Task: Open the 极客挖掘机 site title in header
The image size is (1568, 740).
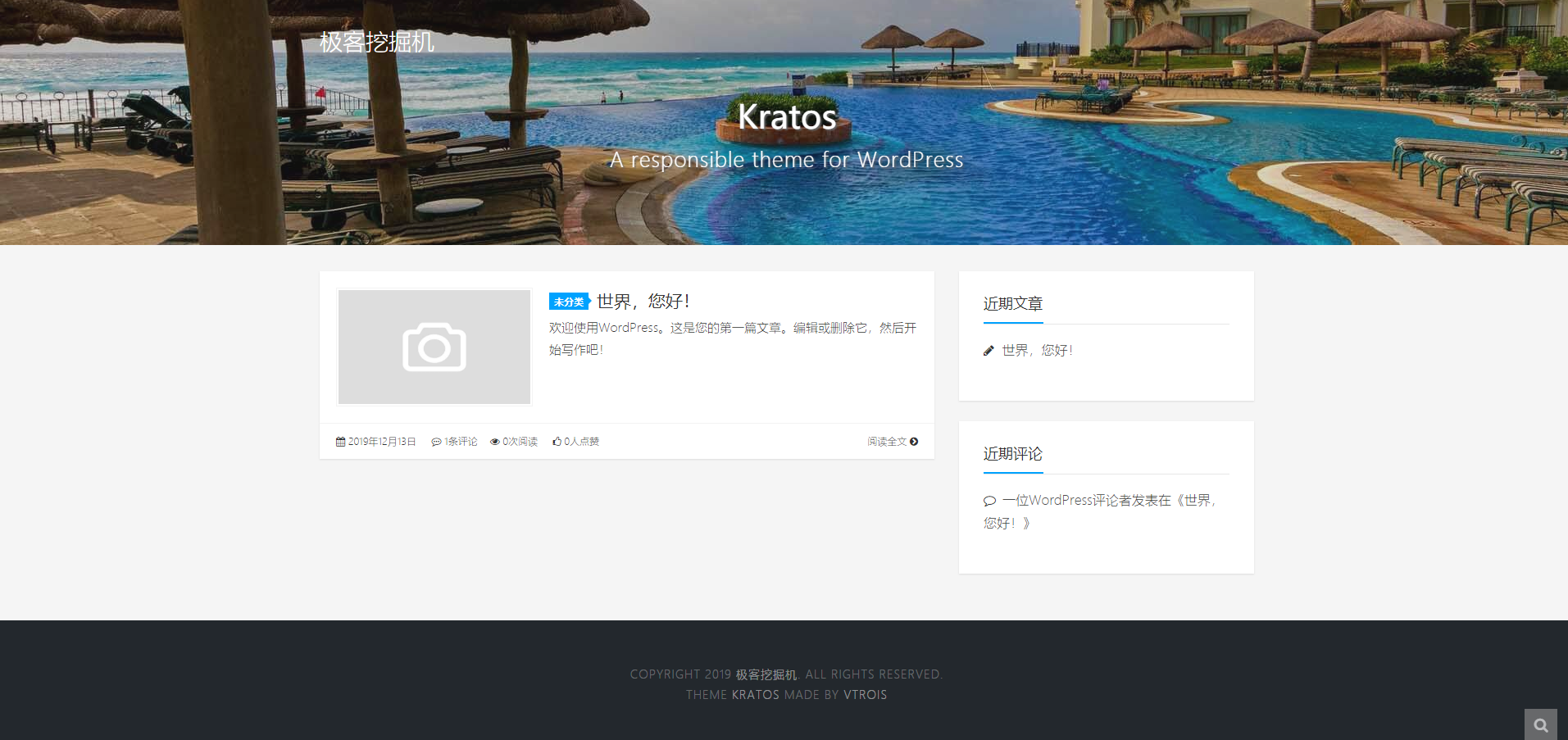Action: 377,42
